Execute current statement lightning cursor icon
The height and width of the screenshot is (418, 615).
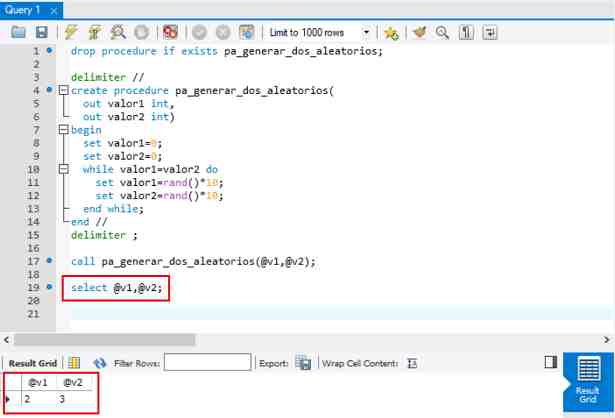click(x=95, y=32)
